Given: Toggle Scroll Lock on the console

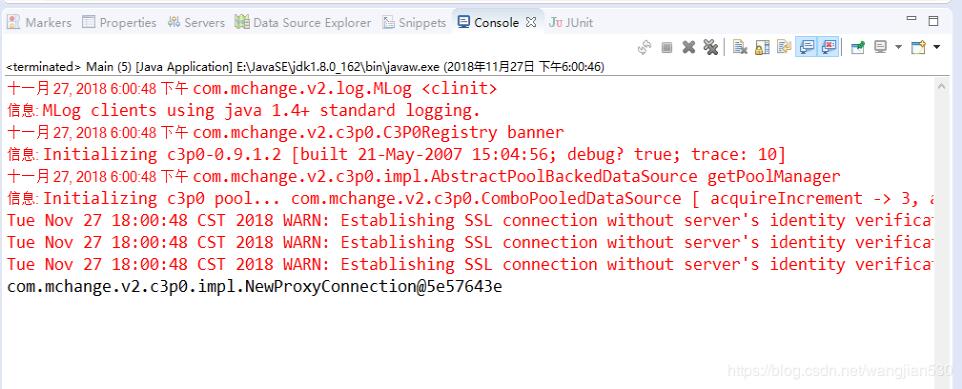Looking at the screenshot, I should (762, 47).
